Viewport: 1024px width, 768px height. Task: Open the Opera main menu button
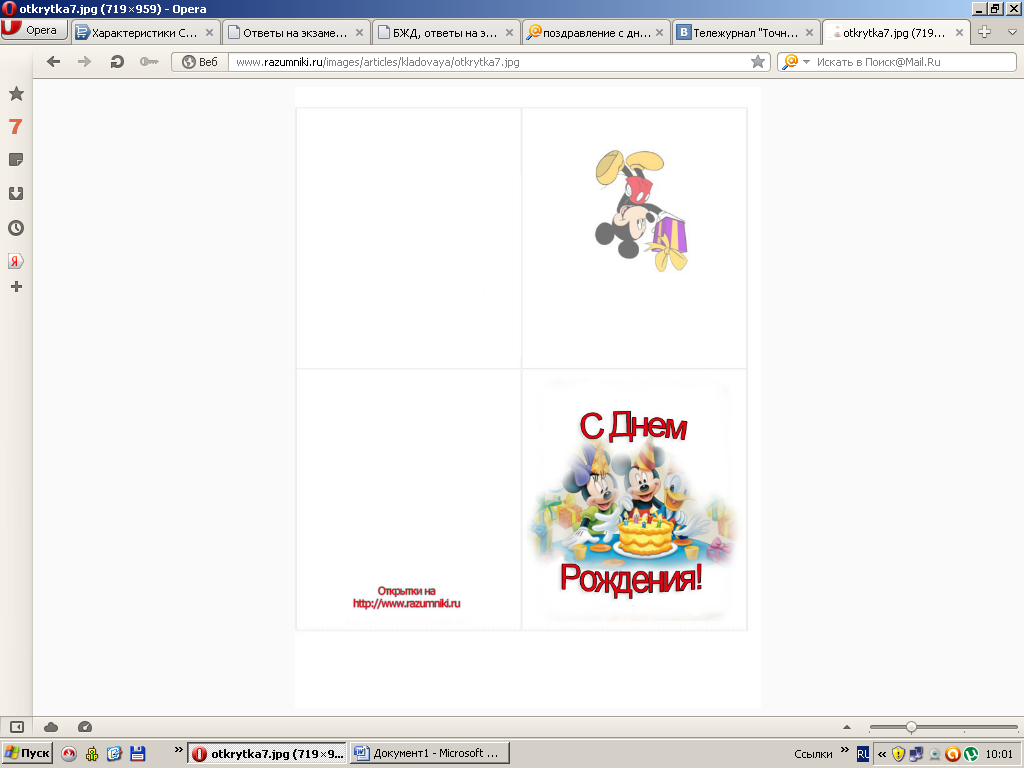34,30
